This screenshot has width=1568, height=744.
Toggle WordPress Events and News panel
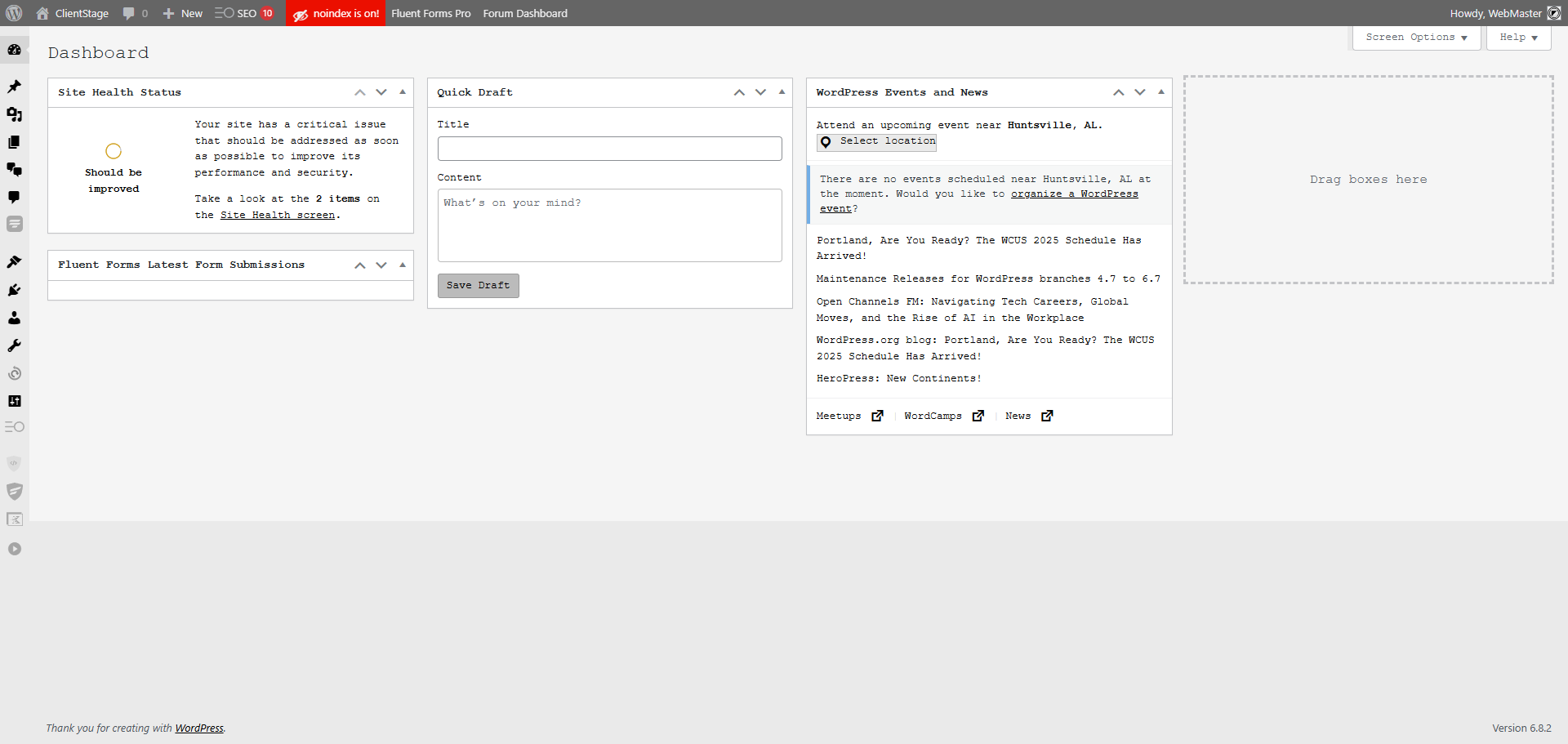pyautogui.click(x=1161, y=92)
